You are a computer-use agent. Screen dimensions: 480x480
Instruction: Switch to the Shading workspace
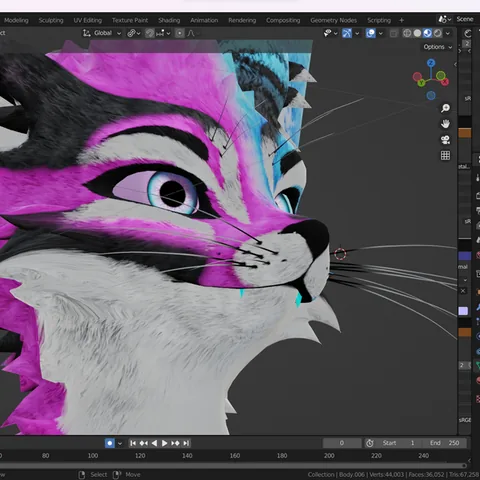[169, 20]
